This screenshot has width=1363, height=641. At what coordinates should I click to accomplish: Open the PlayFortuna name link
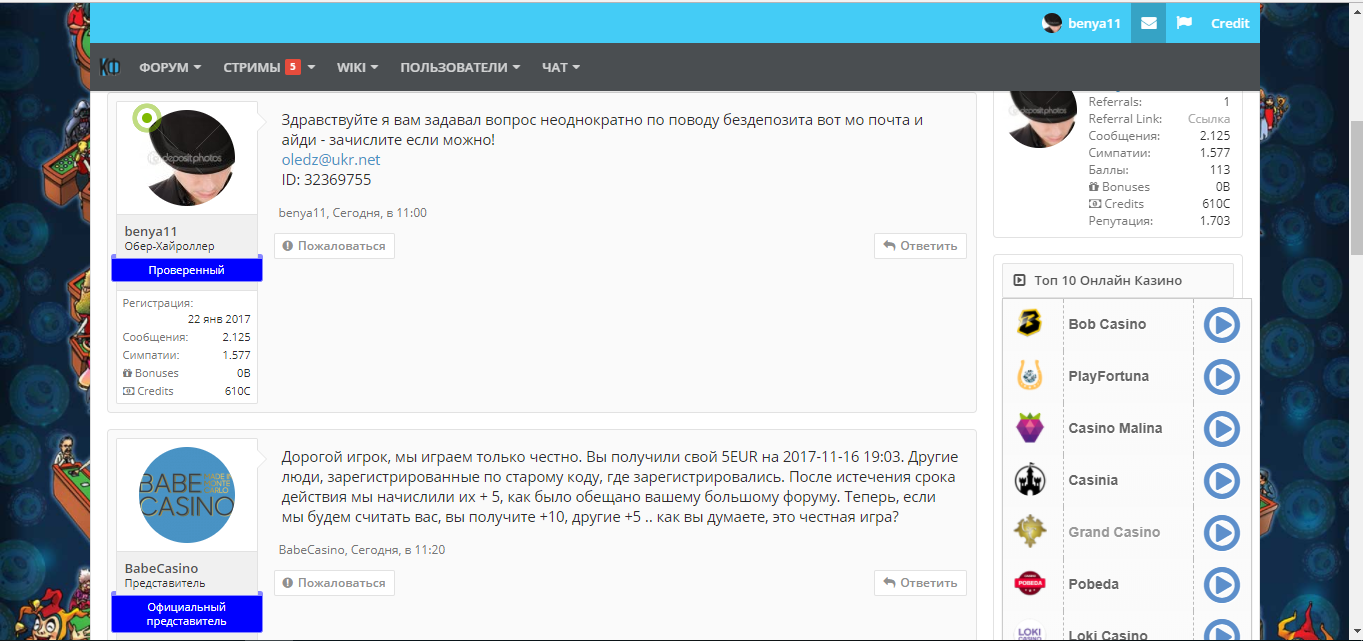[1108, 376]
